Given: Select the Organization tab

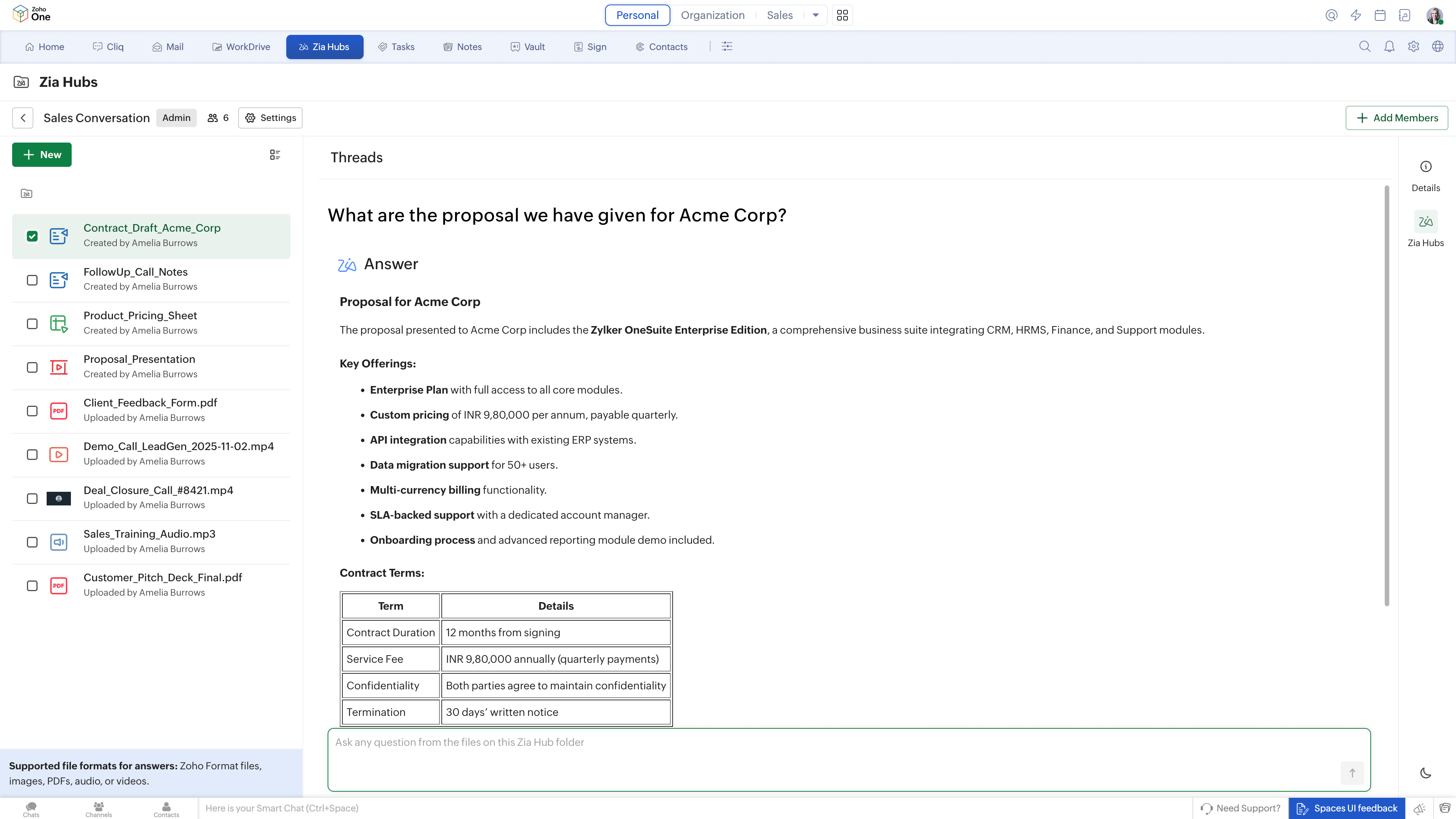Looking at the screenshot, I should click(x=712, y=15).
